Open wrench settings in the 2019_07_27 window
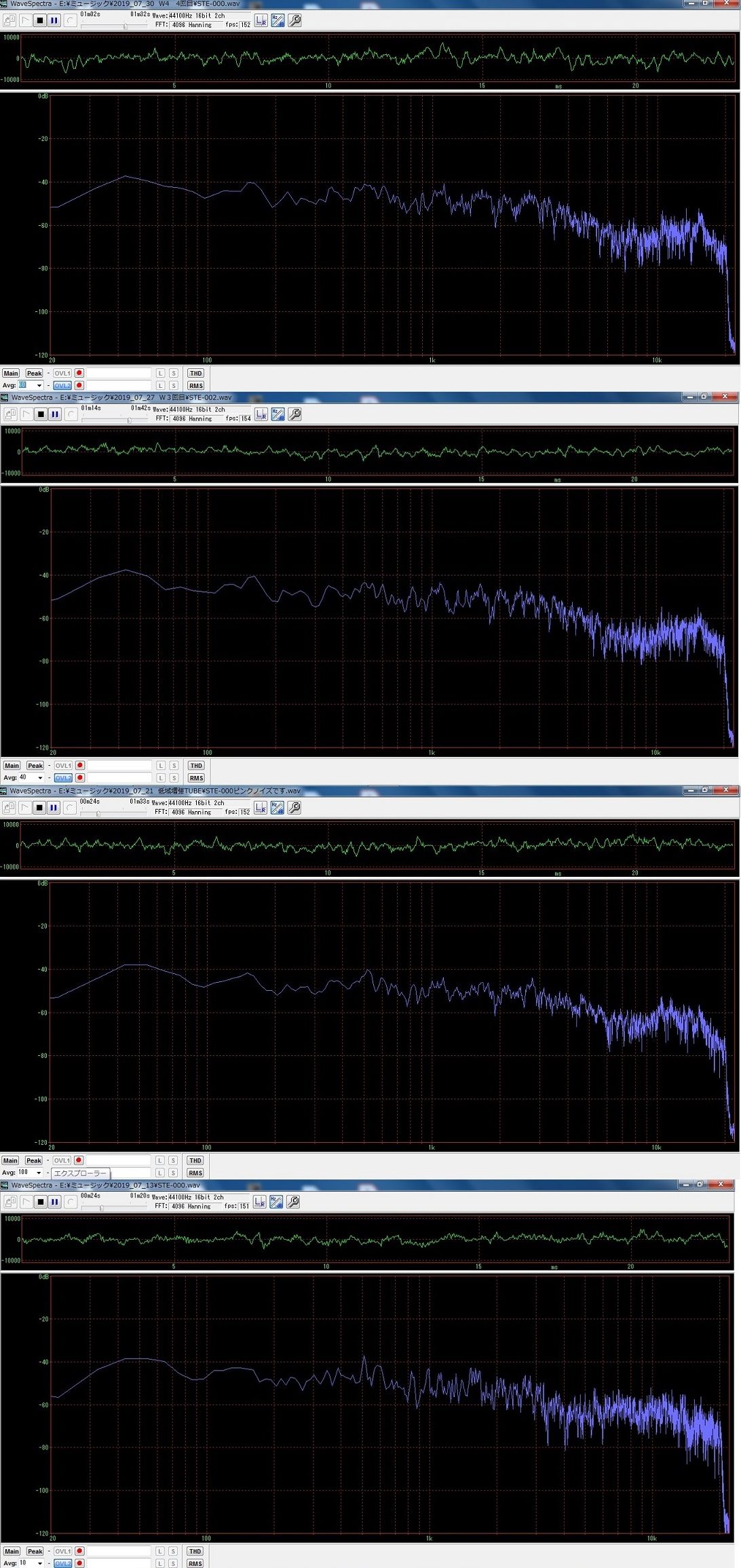The height and width of the screenshot is (1568, 741). [x=294, y=414]
